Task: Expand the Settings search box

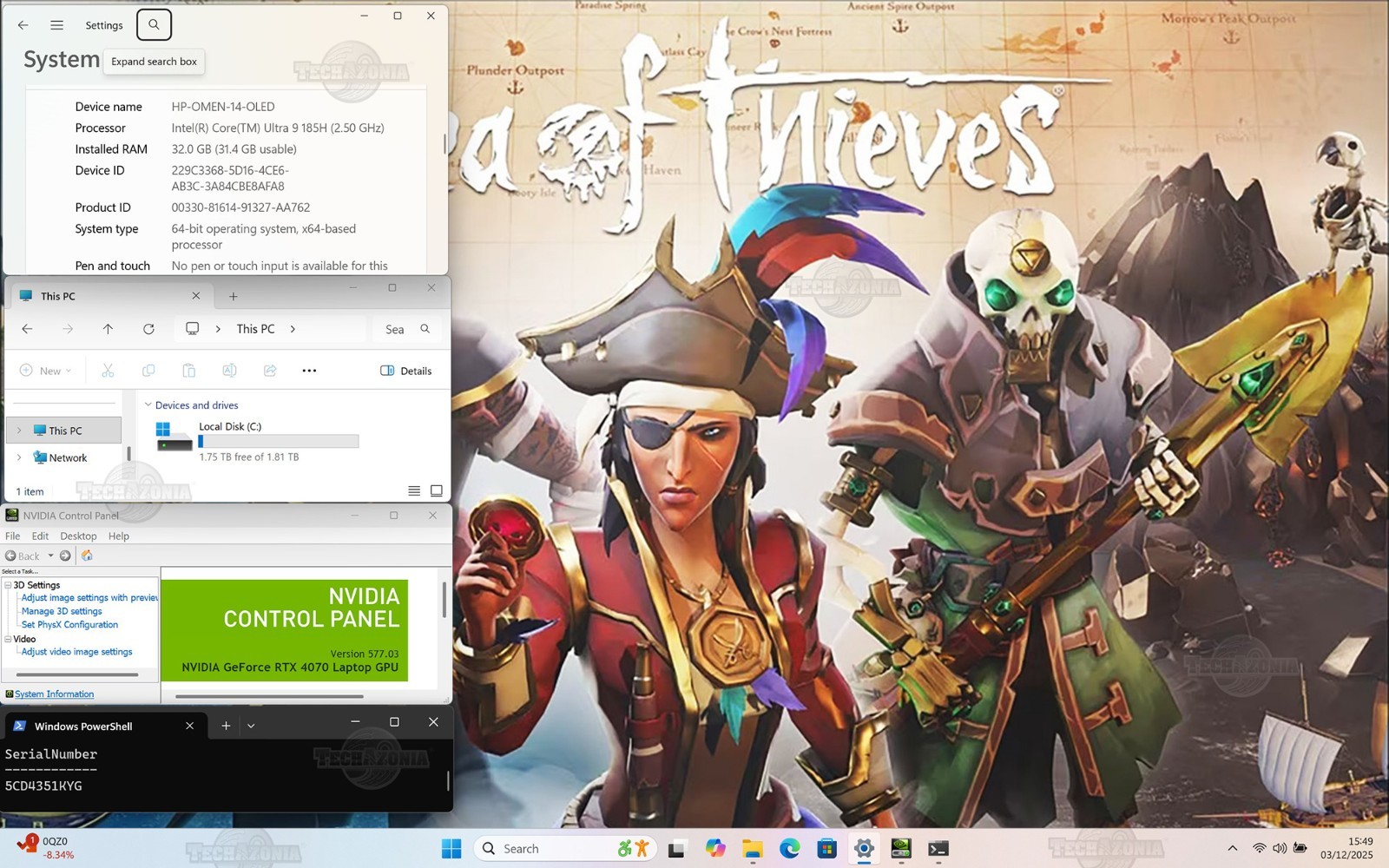Action: 154,25
